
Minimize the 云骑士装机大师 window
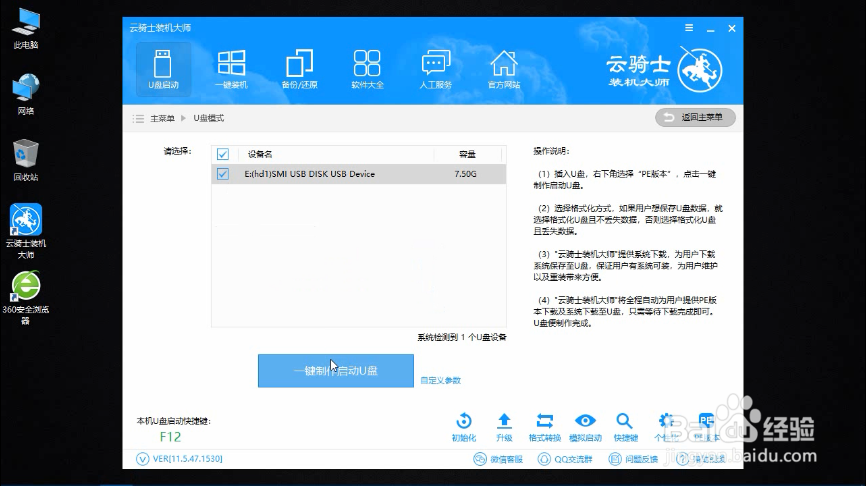pos(710,28)
